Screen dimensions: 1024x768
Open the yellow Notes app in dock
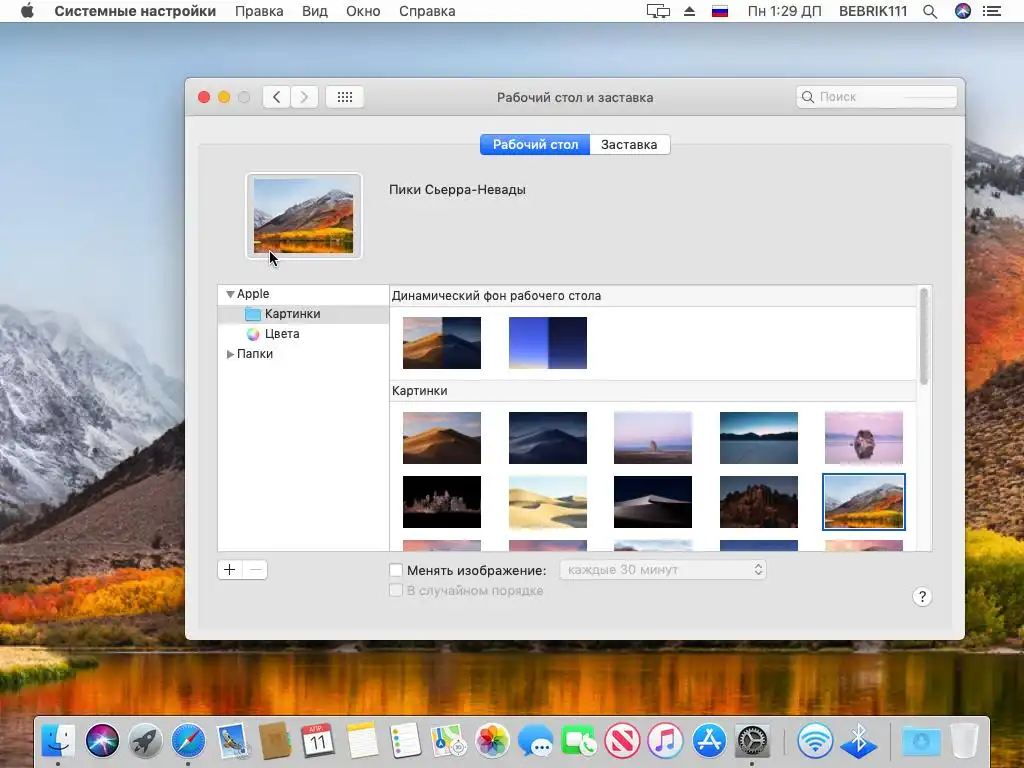pyautogui.click(x=362, y=741)
